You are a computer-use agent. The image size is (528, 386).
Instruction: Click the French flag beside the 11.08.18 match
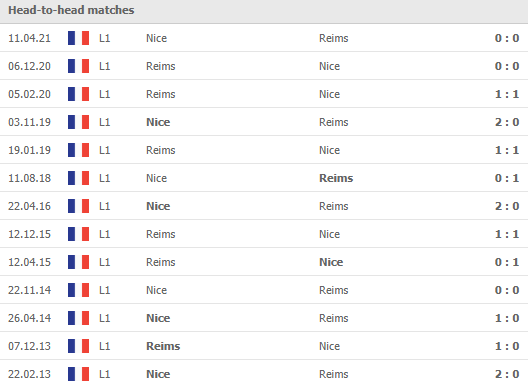tap(78, 178)
